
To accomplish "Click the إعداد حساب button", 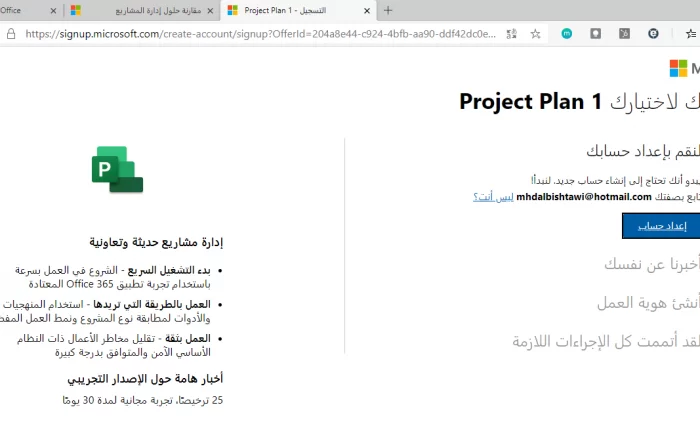I will (x=661, y=226).
